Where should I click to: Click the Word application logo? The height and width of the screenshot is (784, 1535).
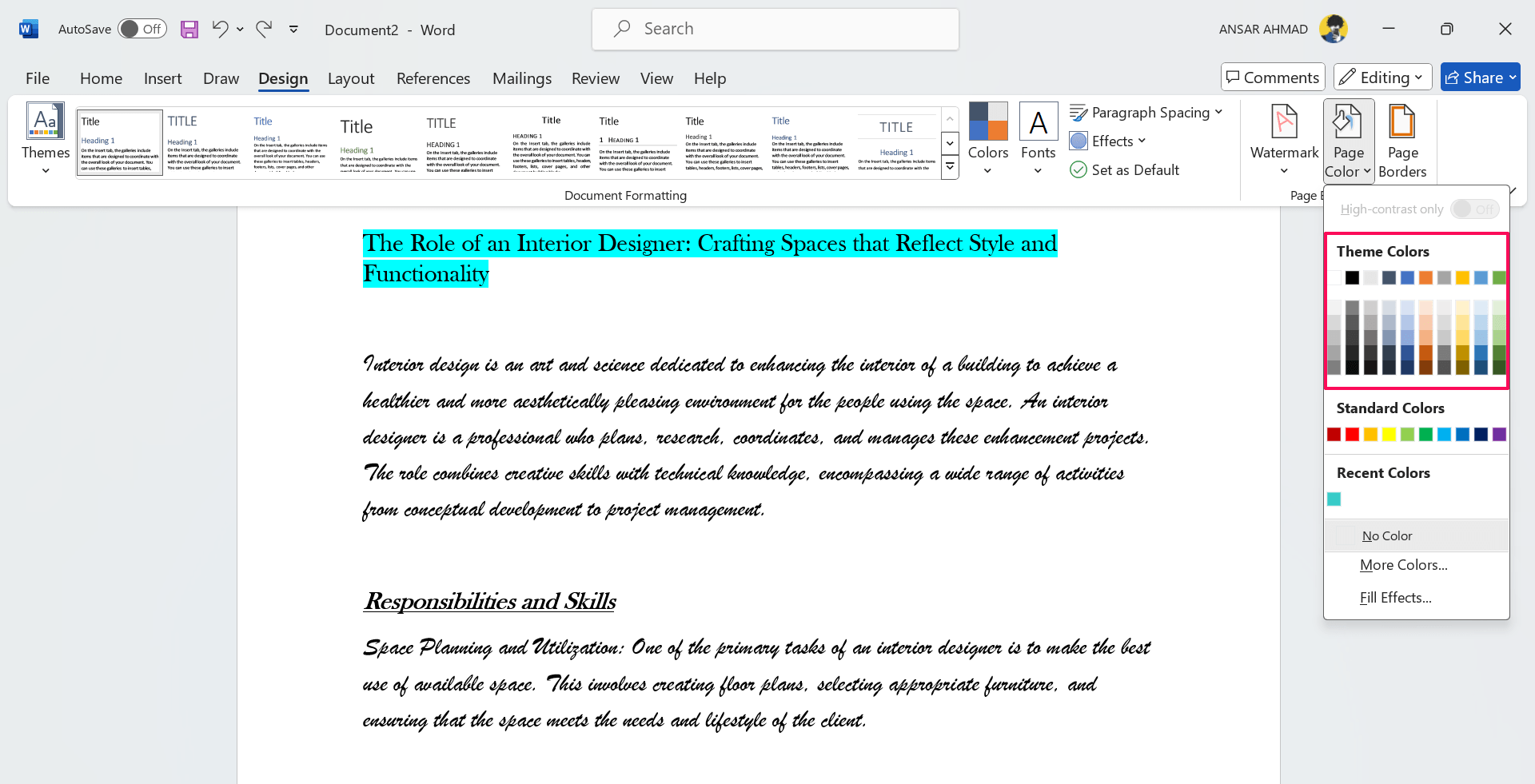29,30
